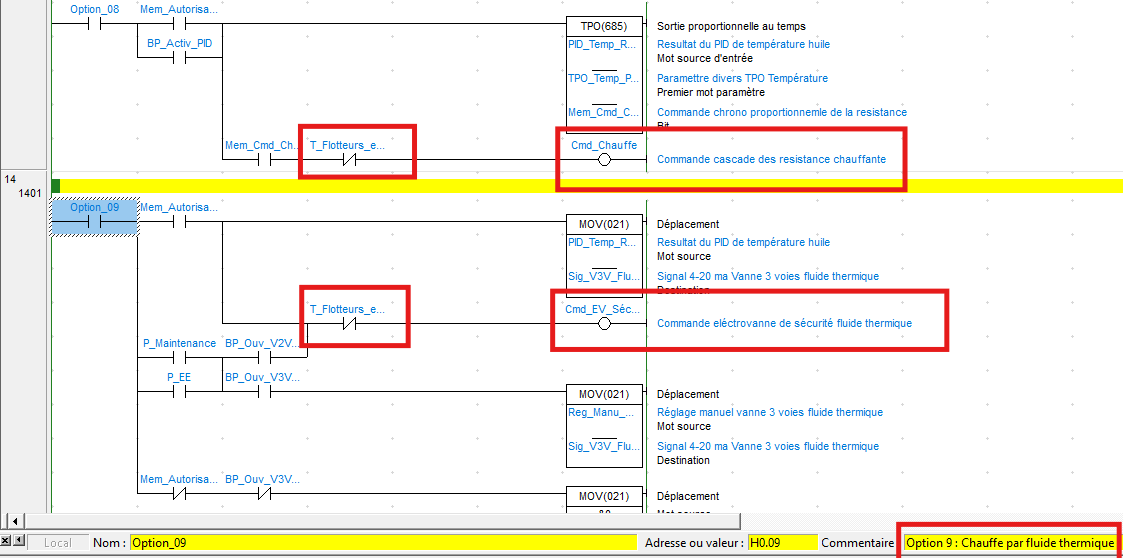Click the Commentaire field for Option 9
Screen dimensions: 1123x558
pyautogui.click(x=1008, y=543)
